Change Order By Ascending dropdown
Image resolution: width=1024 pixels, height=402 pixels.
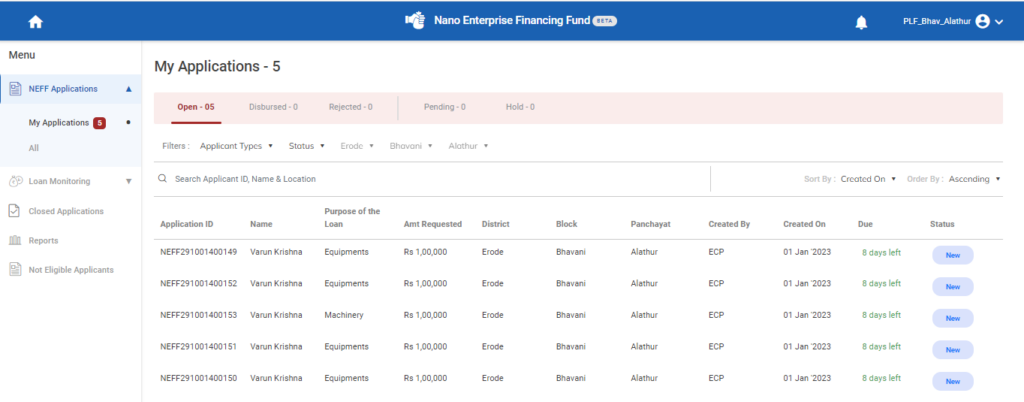974,179
